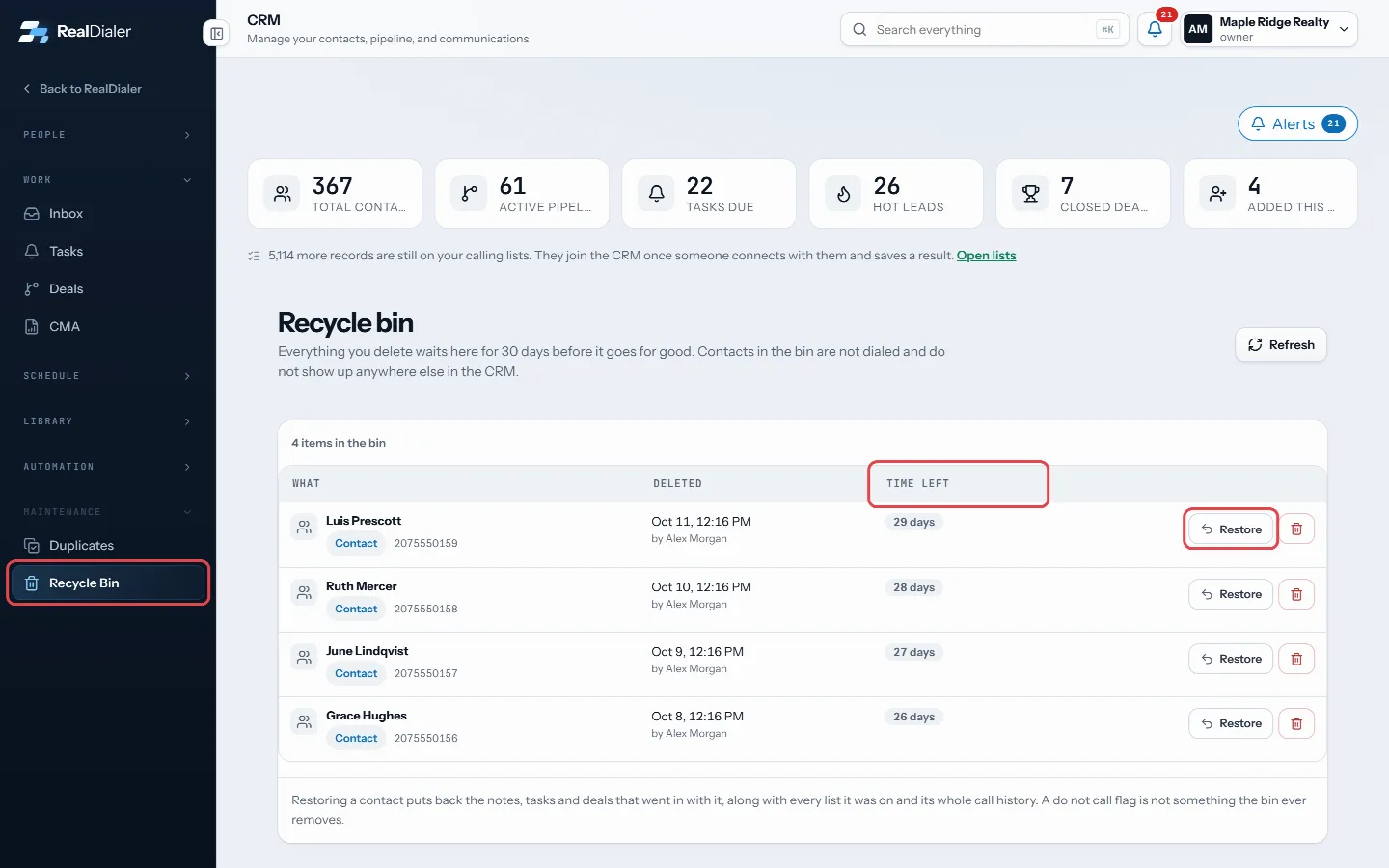
Task: Restore Luis Prescott
Action: click(1231, 529)
